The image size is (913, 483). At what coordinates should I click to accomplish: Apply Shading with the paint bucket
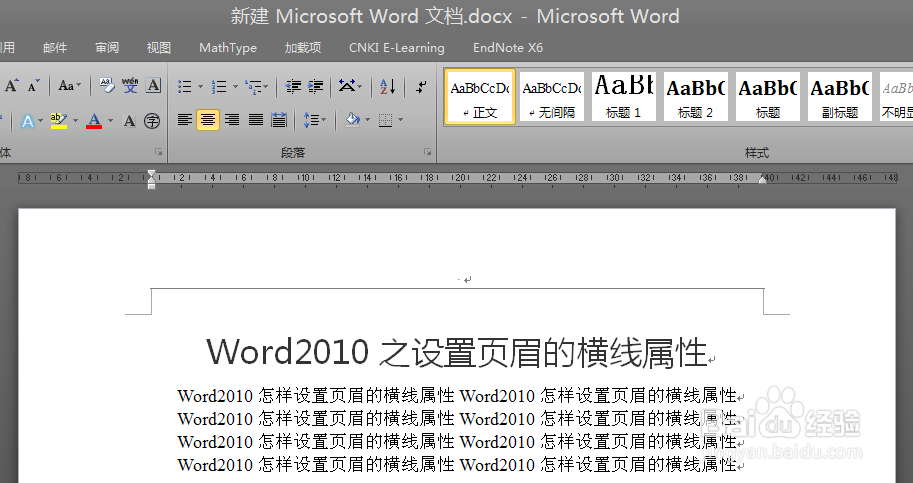(352, 120)
